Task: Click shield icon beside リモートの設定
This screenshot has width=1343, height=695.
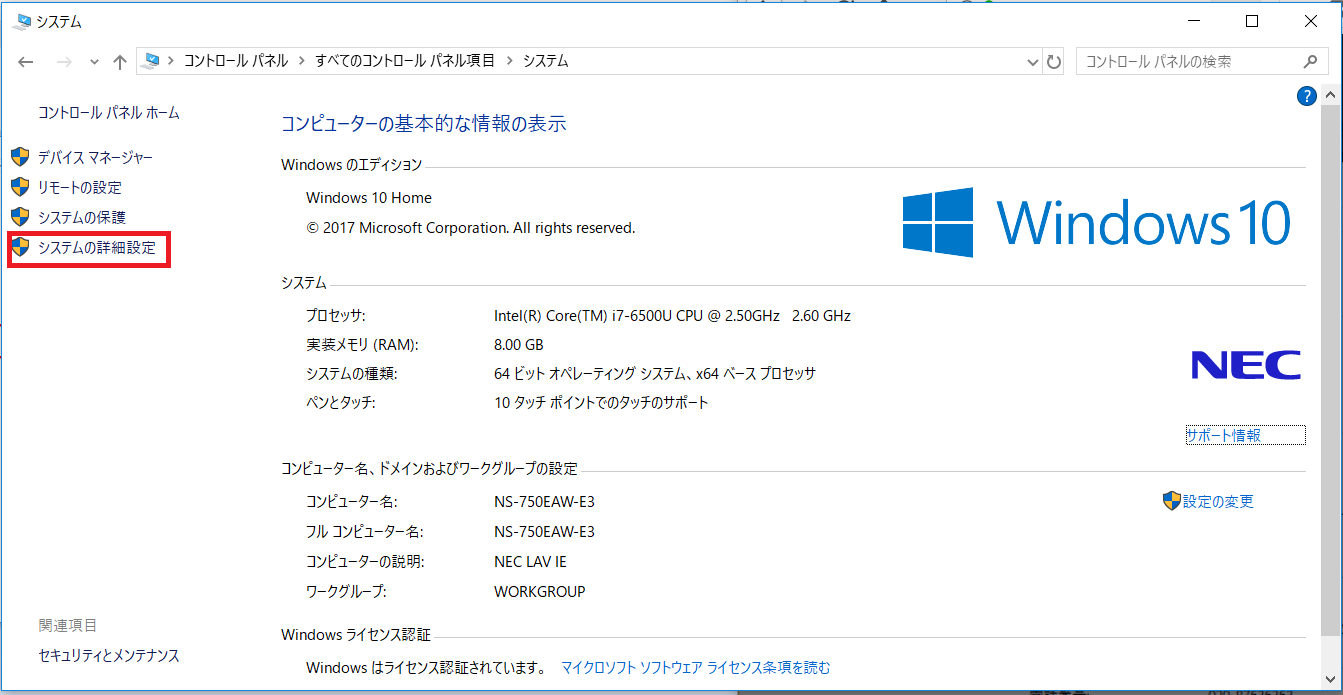Action: click(x=20, y=187)
